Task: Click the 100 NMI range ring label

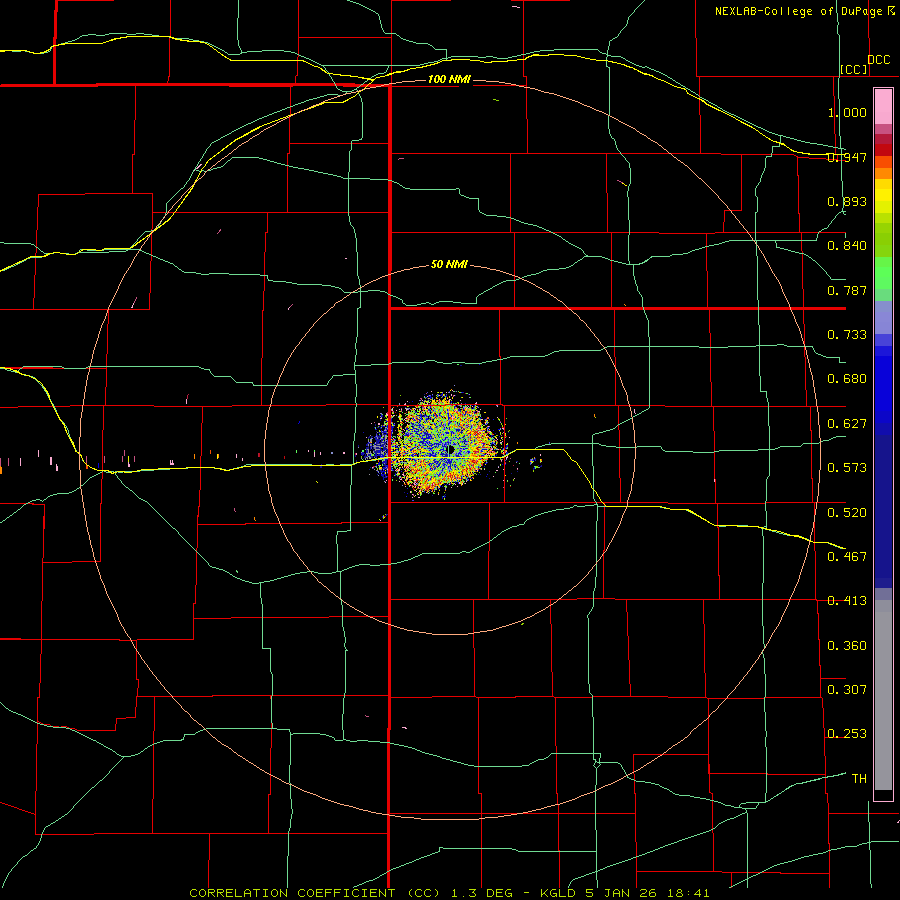Action: point(449,79)
